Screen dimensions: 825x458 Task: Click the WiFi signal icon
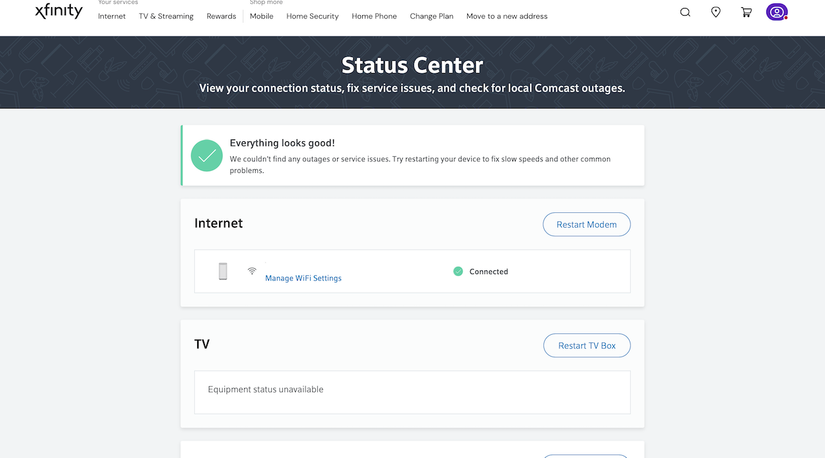coord(252,271)
